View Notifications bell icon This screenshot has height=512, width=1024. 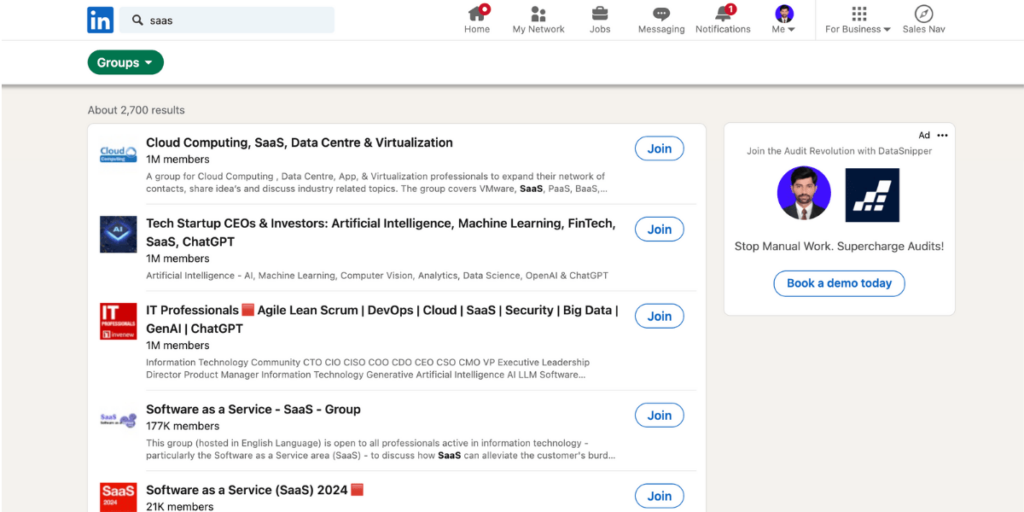[x=722, y=14]
